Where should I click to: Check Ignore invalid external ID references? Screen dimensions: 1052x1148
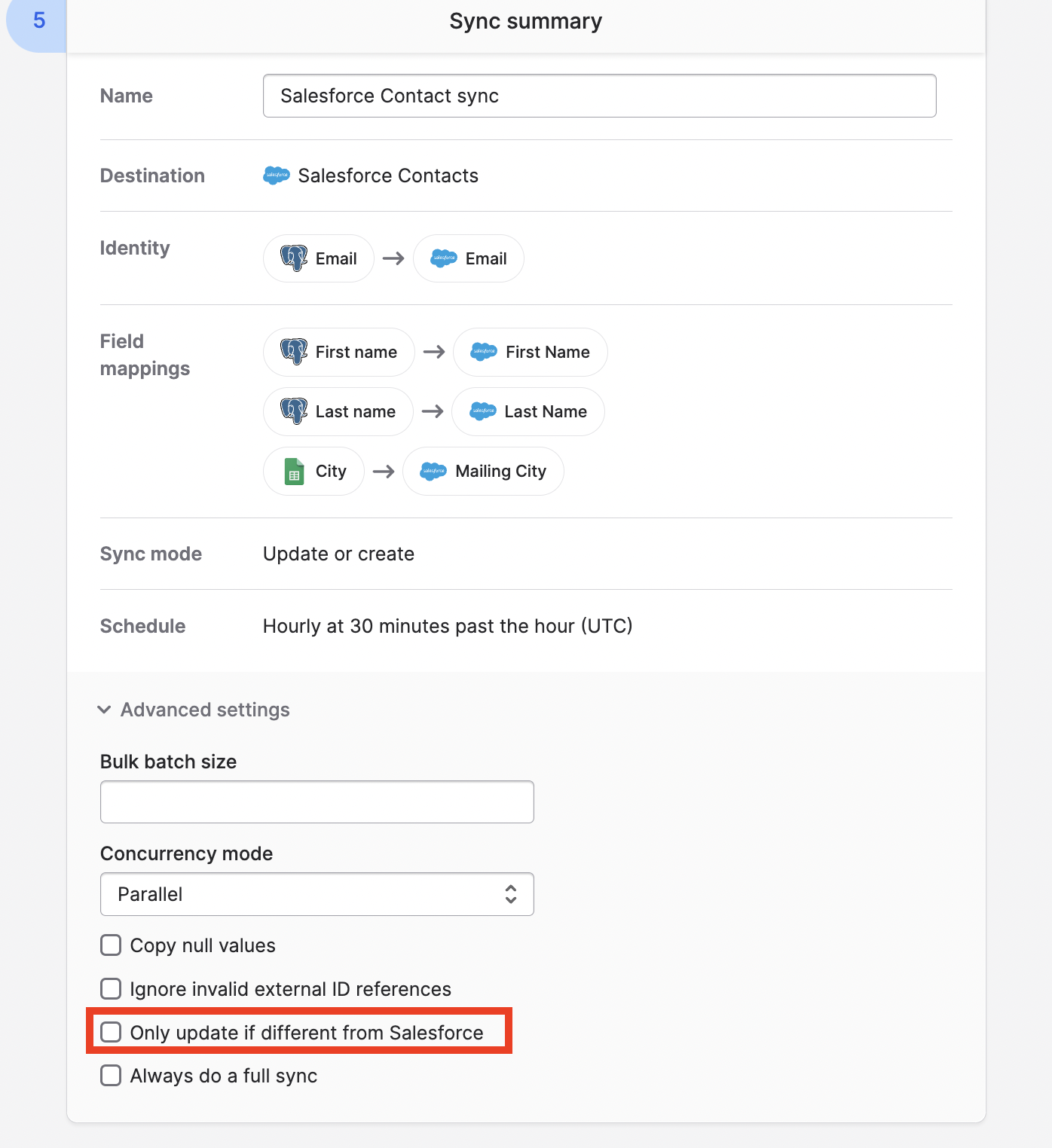[111, 988]
